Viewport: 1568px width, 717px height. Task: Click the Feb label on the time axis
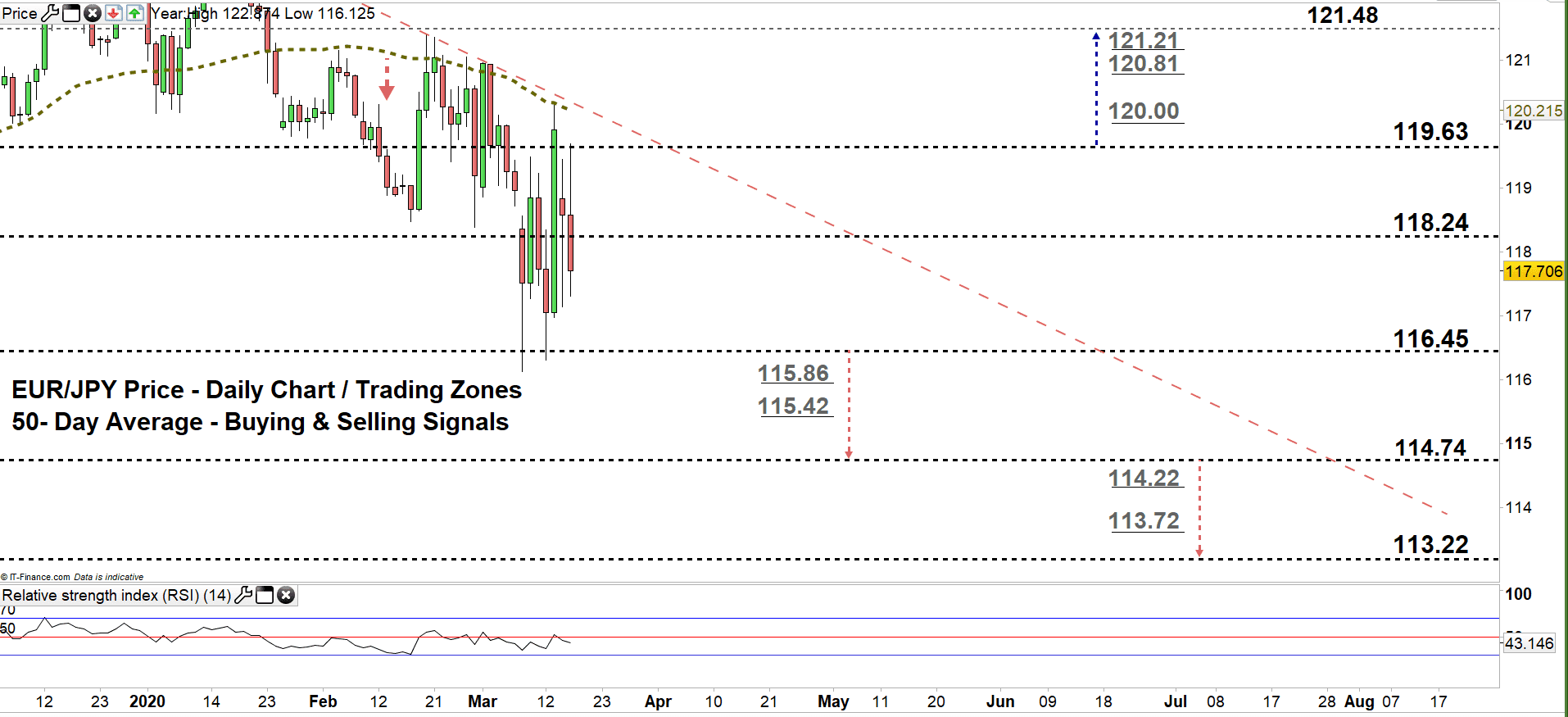click(x=323, y=701)
